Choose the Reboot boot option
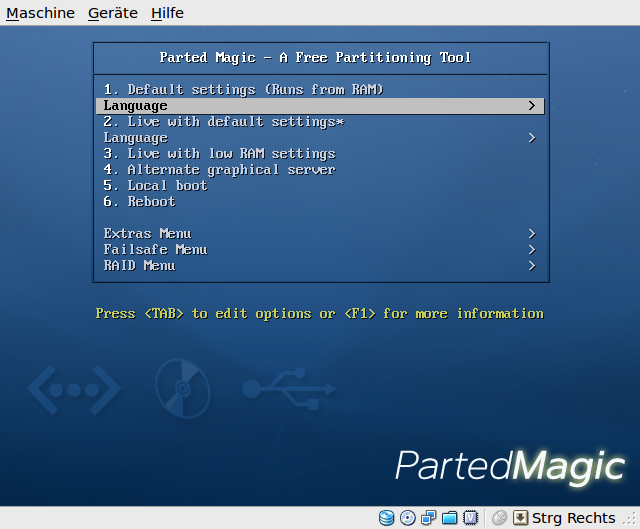 click(140, 202)
